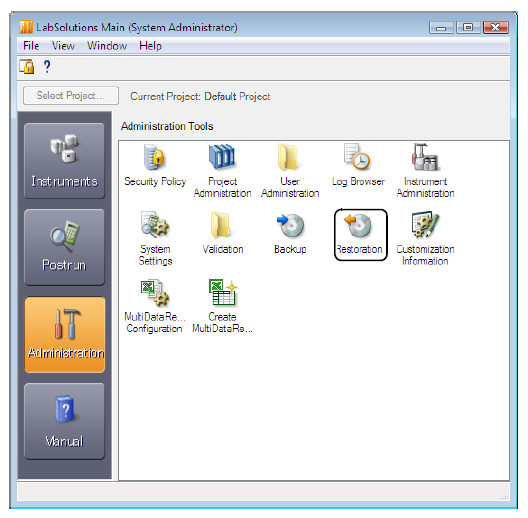528x518 pixels.
Task: Select the Restoration tool icon
Action: (x=361, y=235)
